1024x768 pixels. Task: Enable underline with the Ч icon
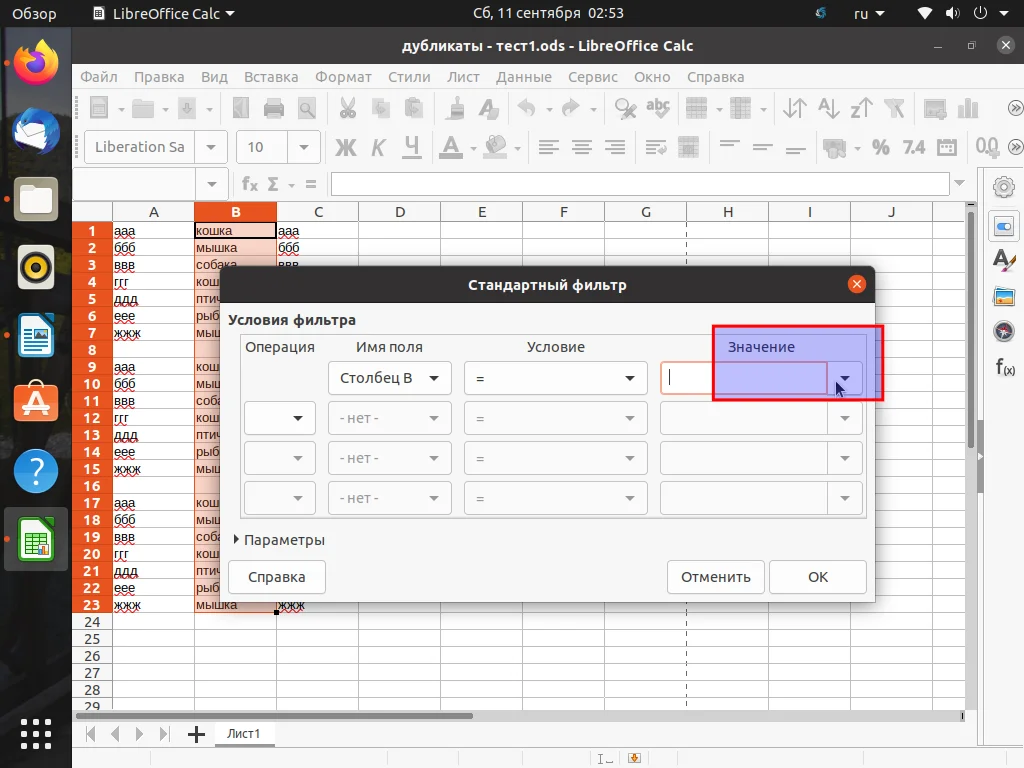(x=410, y=147)
